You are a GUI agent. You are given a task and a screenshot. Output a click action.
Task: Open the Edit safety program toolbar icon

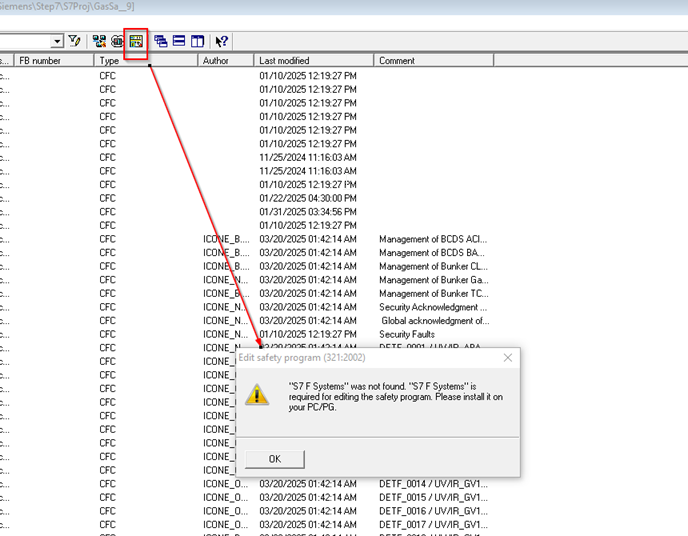136,41
